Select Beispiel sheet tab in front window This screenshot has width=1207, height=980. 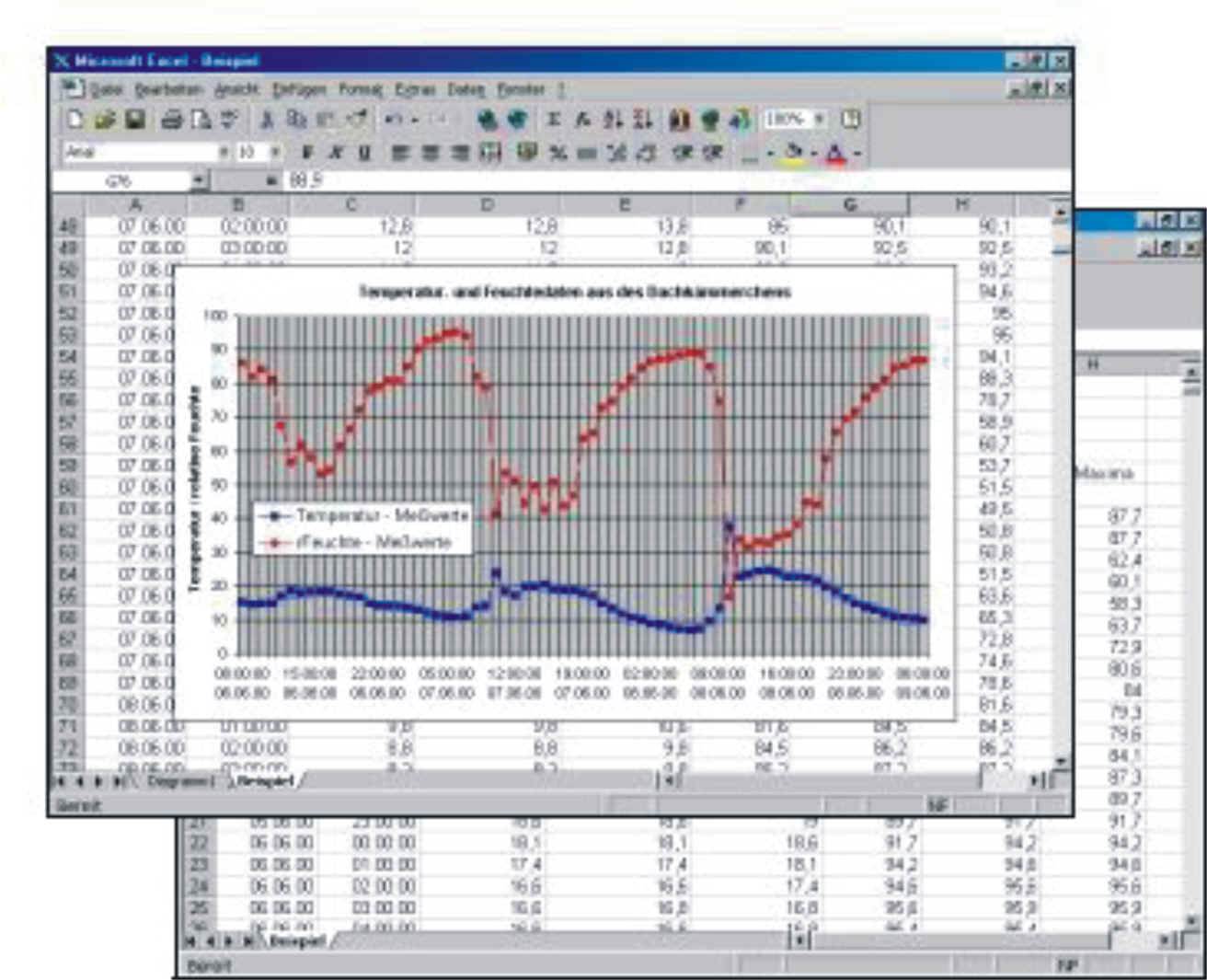266,781
